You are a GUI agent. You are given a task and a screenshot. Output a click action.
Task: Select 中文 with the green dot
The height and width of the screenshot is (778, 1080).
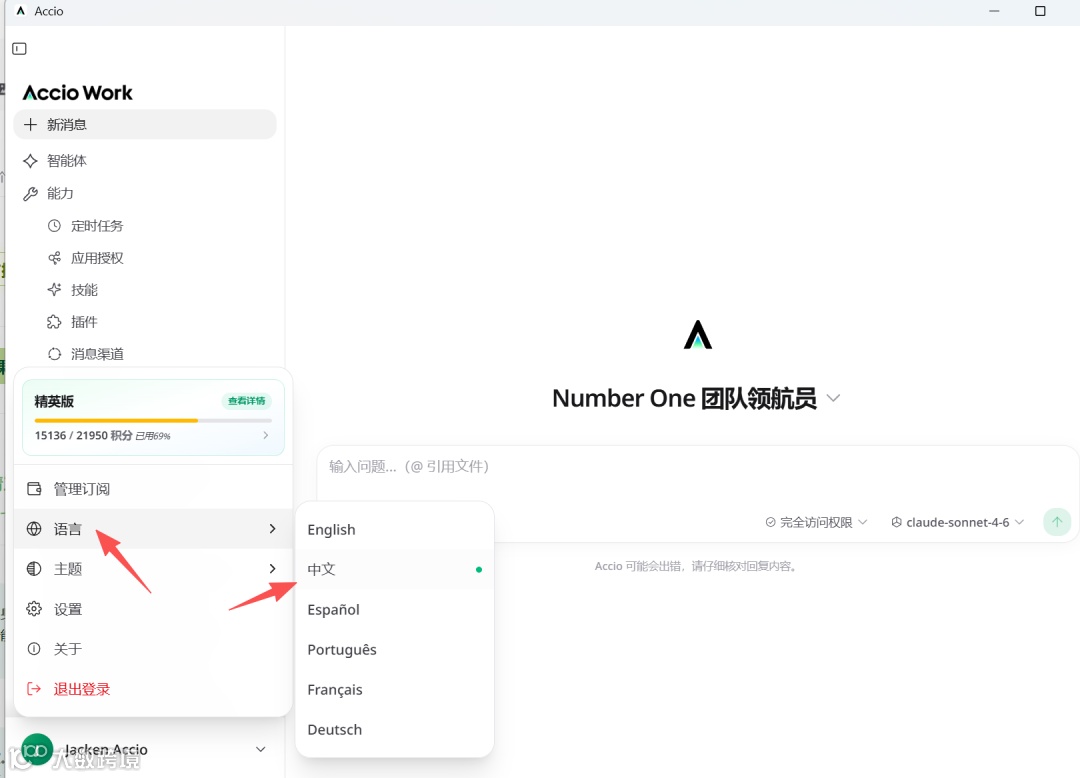click(395, 569)
